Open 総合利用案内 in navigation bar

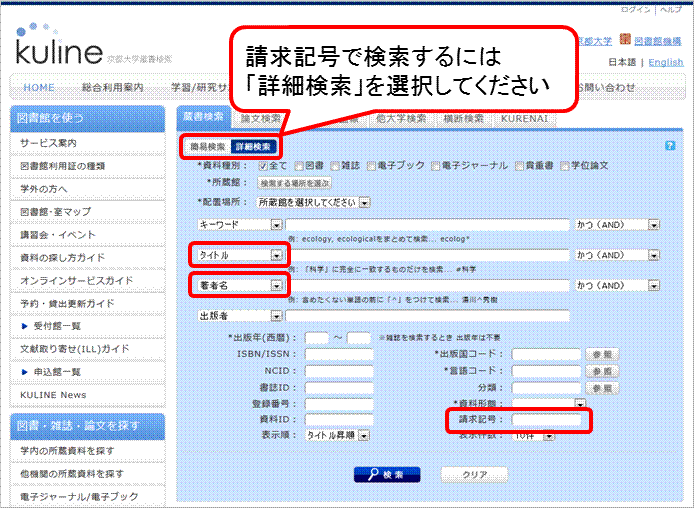[113, 88]
